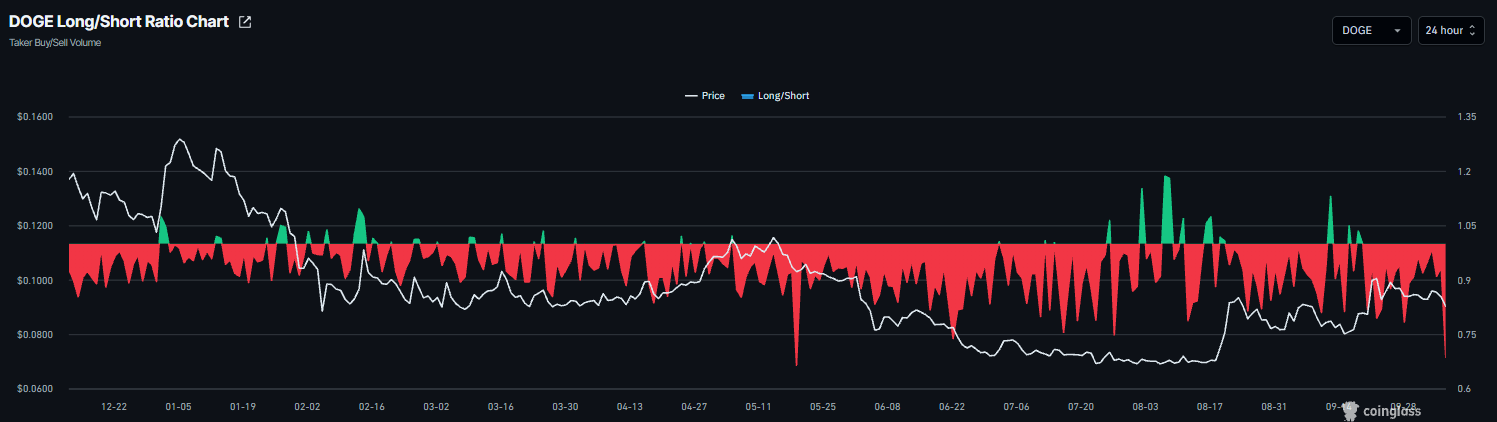This screenshot has width=1497, height=422.
Task: Click the 01-05 date axis label
Action: click(178, 407)
